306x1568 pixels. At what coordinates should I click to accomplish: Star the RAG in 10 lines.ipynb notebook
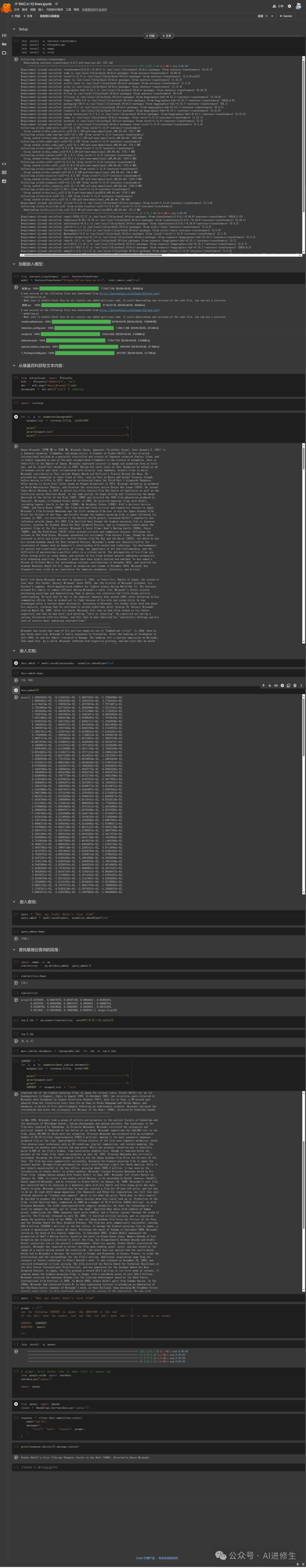[x=57, y=4]
